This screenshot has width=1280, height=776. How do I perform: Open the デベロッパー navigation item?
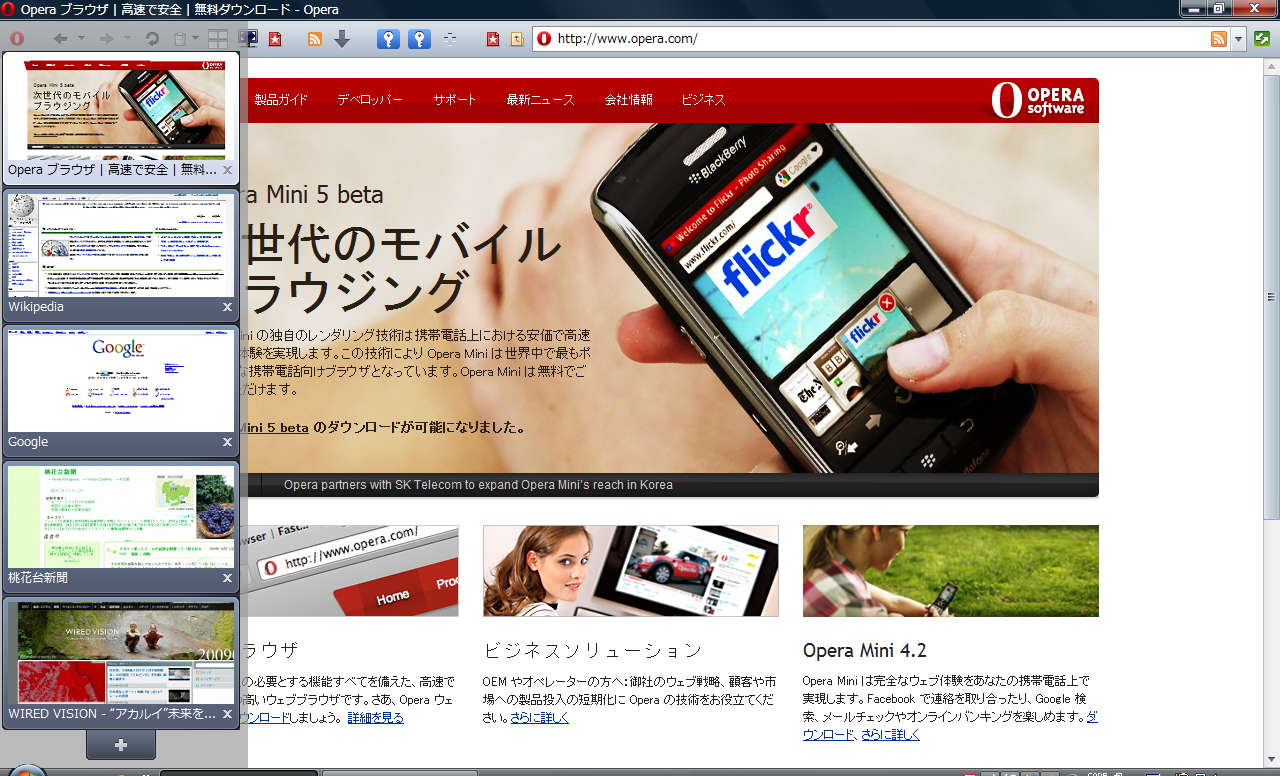pyautogui.click(x=370, y=100)
